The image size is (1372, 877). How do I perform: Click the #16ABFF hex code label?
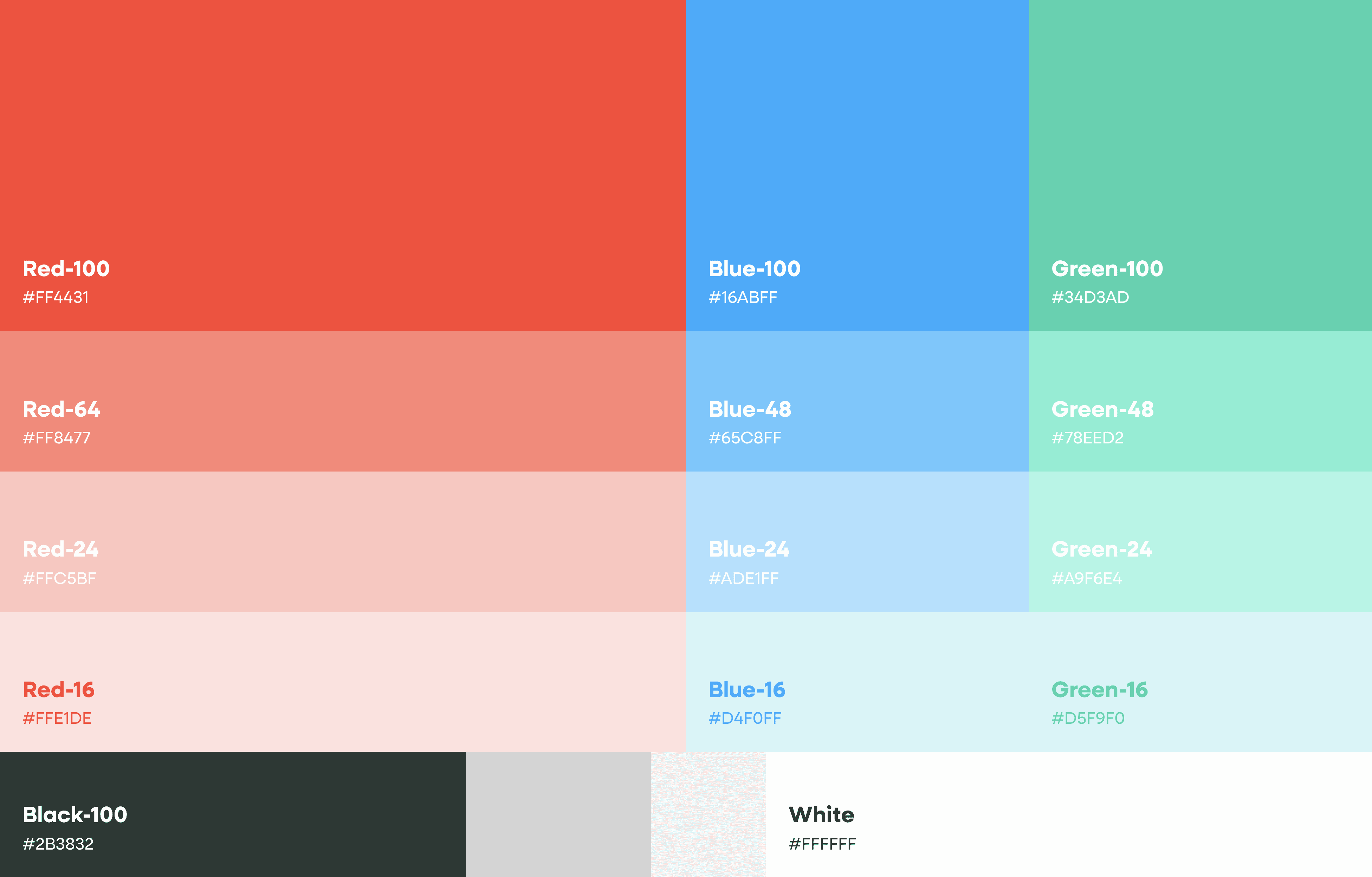(743, 297)
